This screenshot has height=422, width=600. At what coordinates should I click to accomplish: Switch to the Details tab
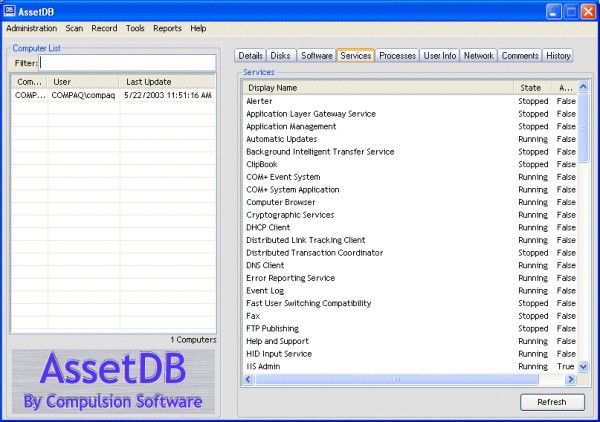[250, 55]
